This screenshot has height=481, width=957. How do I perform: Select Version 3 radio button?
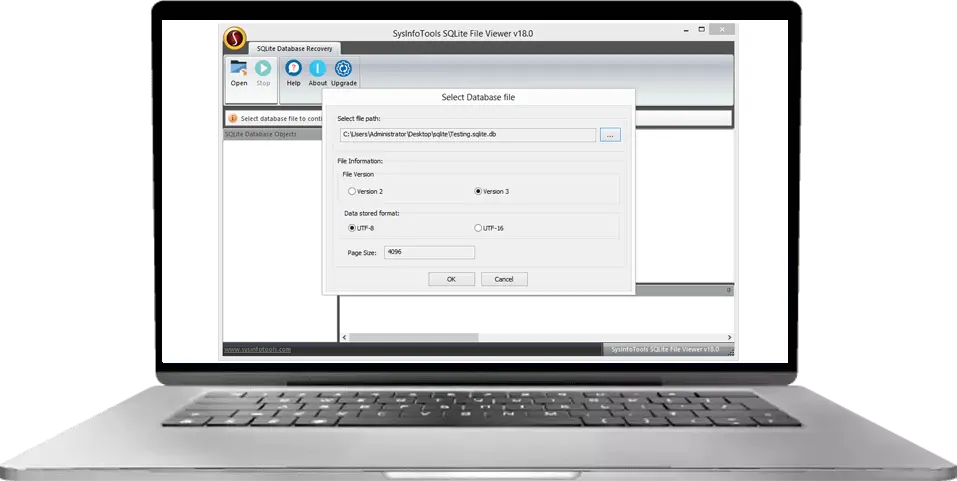[478, 191]
